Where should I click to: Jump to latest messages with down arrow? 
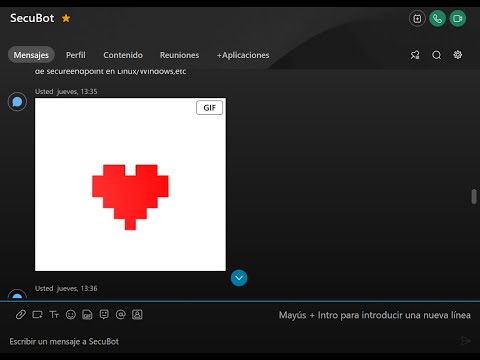pyautogui.click(x=239, y=278)
